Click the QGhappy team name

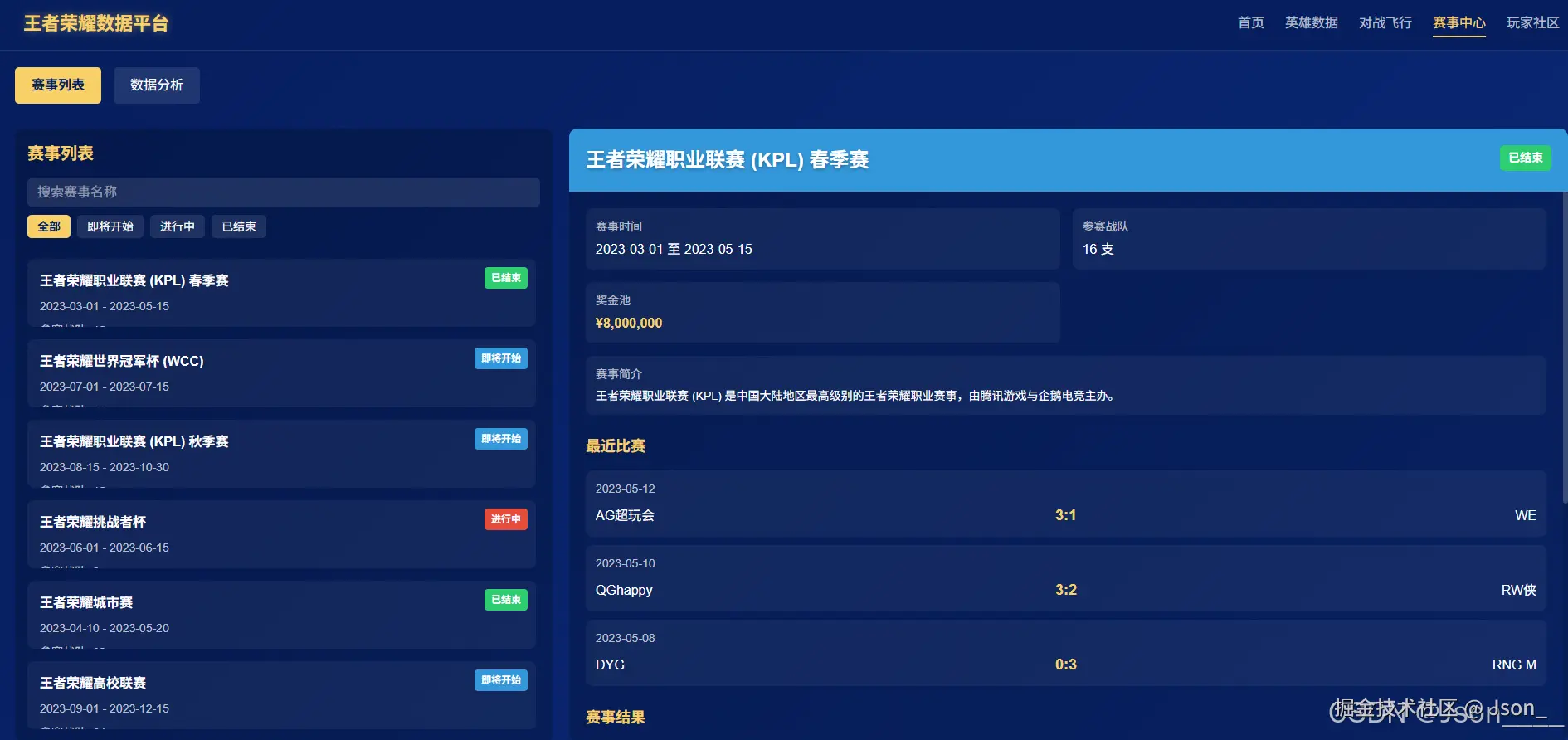pyautogui.click(x=624, y=590)
